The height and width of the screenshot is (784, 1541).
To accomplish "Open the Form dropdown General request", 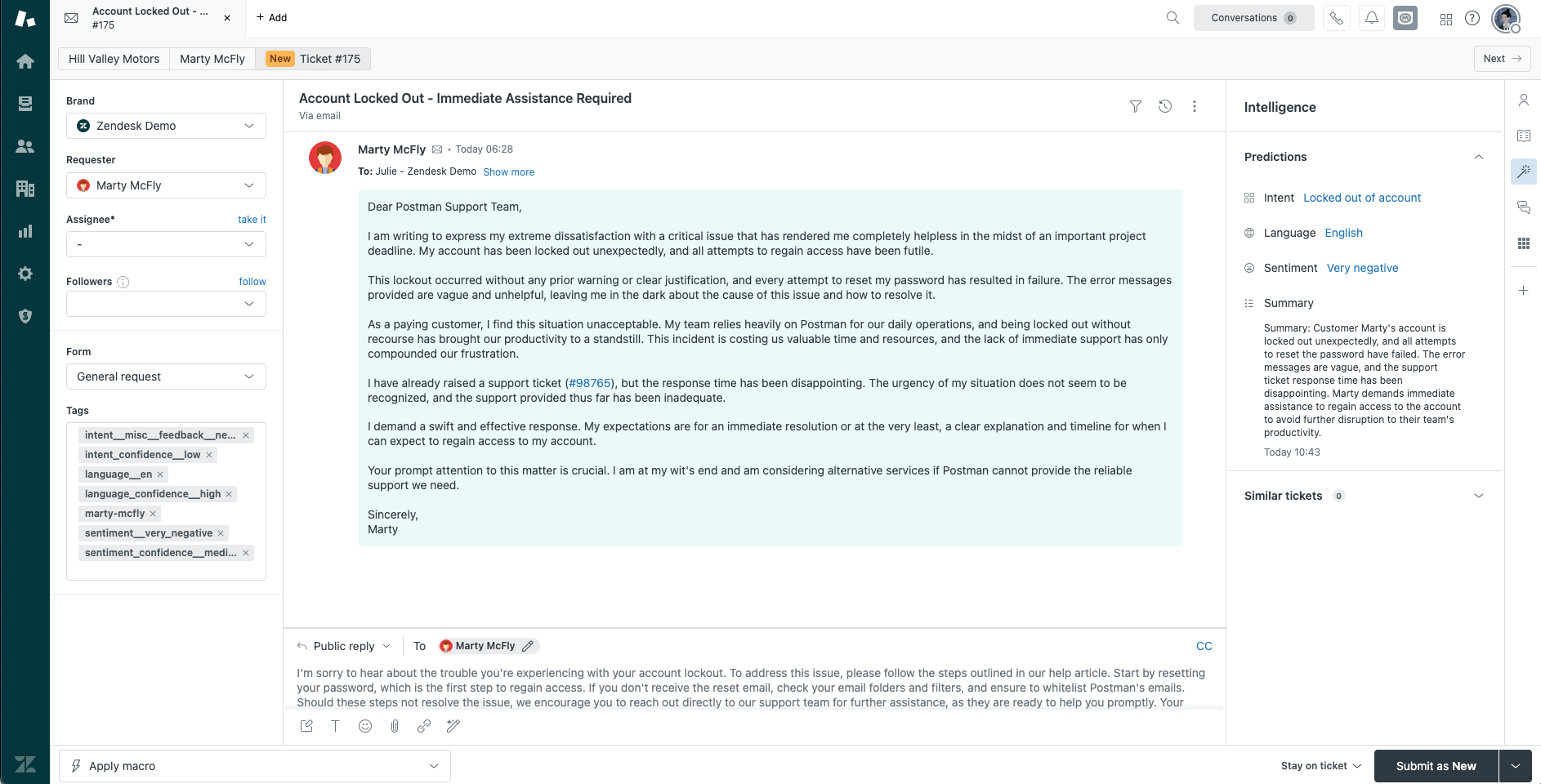I will click(x=166, y=376).
